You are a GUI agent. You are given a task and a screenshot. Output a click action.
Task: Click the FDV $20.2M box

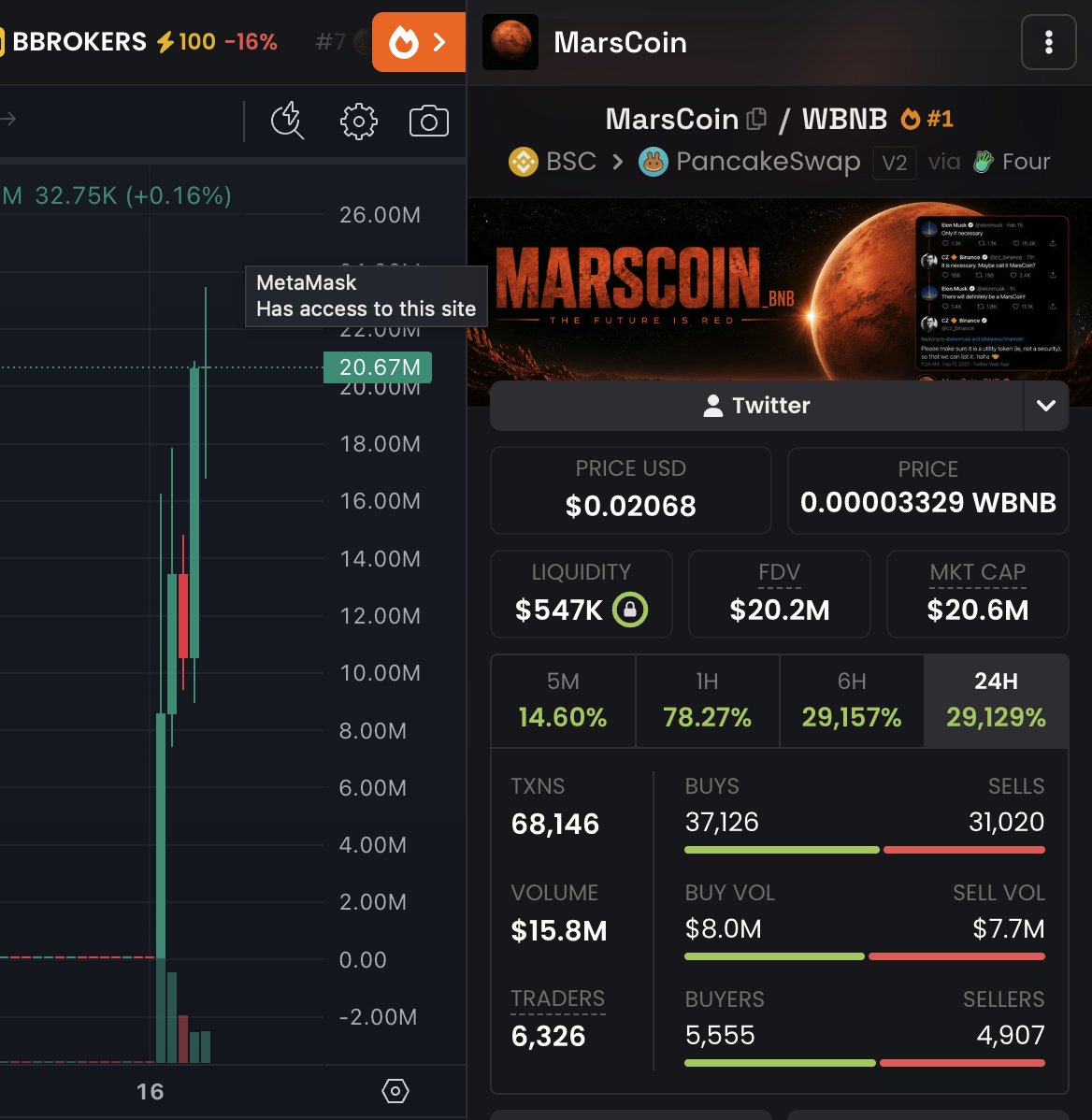tap(779, 594)
